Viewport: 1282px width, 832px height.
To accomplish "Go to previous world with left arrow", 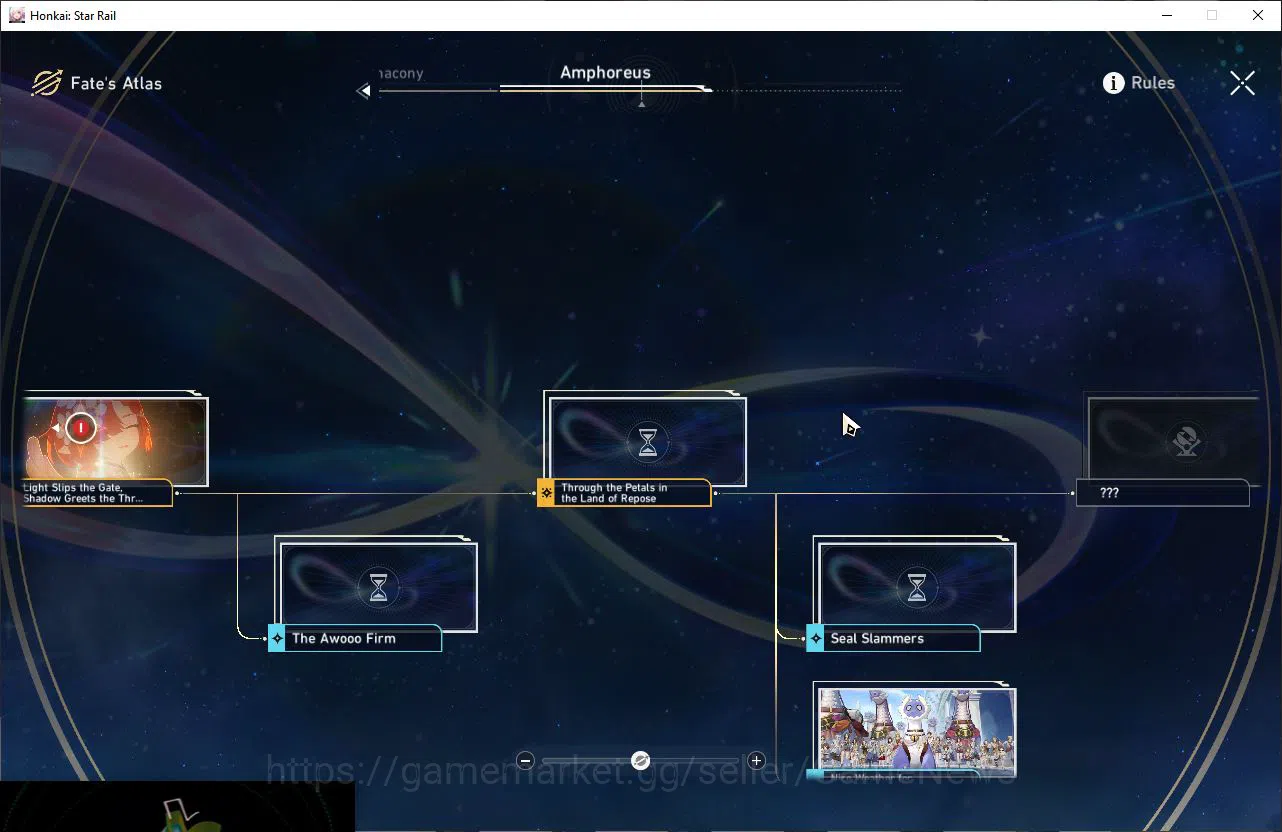I will (364, 91).
